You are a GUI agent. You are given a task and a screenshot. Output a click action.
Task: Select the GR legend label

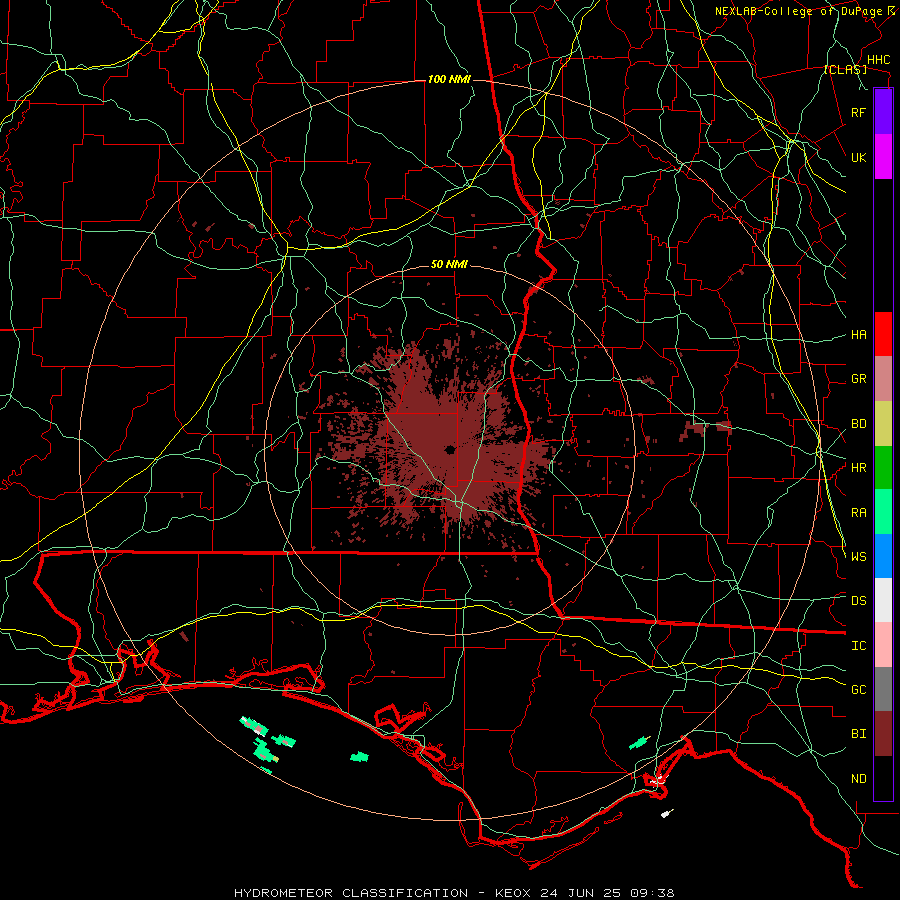858,379
